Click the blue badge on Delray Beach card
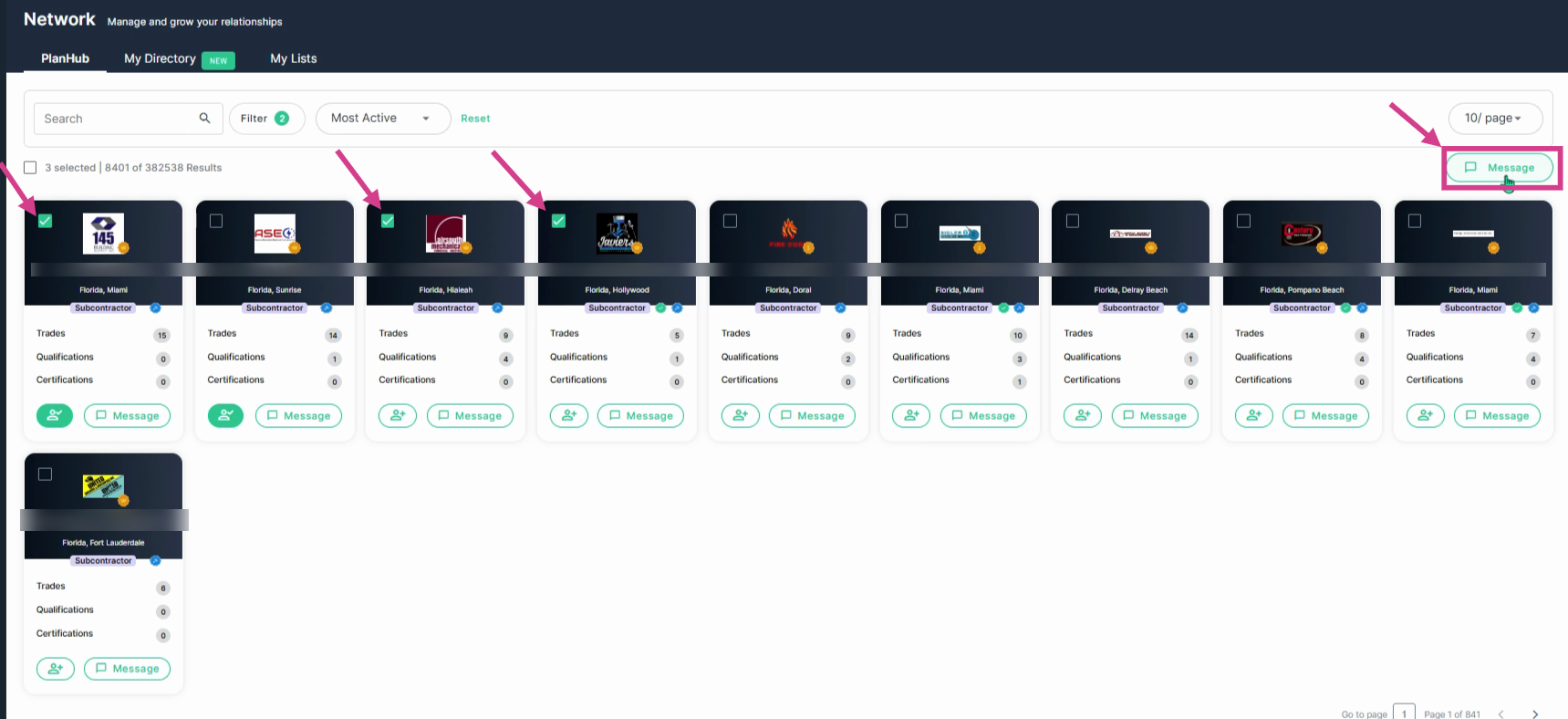Image resolution: width=1568 pixels, height=719 pixels. click(x=1182, y=307)
